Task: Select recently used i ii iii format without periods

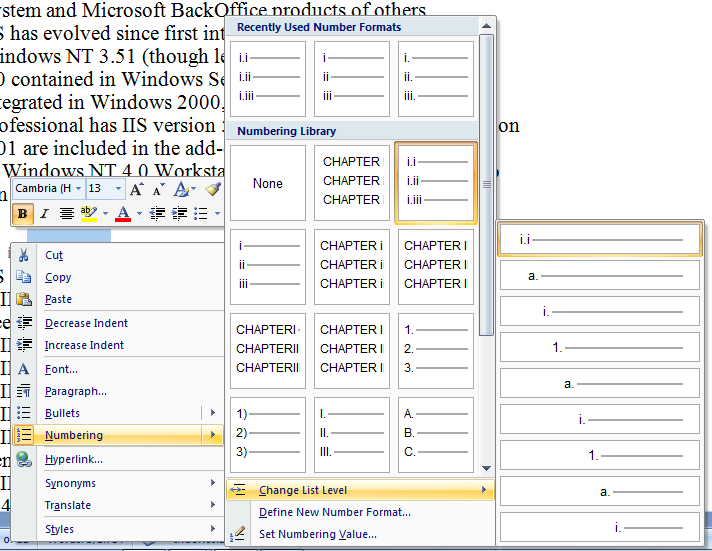Action: tap(352, 79)
